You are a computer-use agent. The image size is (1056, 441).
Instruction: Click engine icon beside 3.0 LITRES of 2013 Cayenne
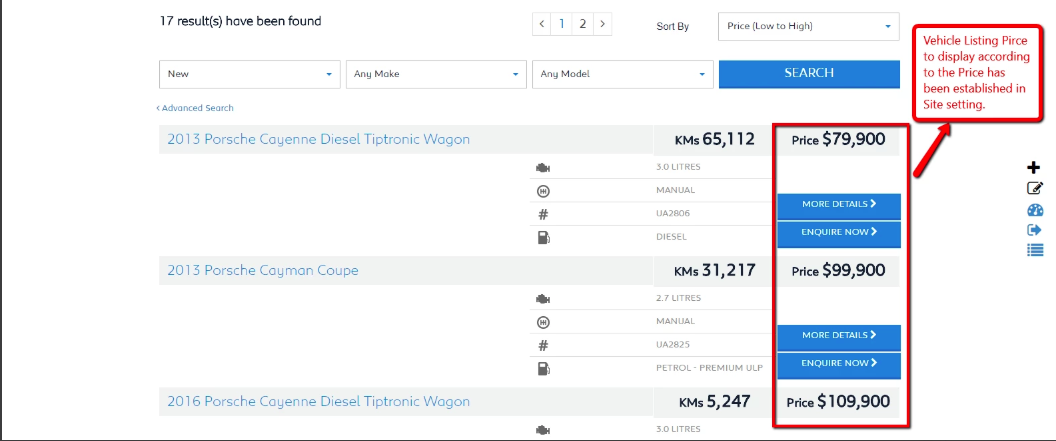[x=543, y=167]
